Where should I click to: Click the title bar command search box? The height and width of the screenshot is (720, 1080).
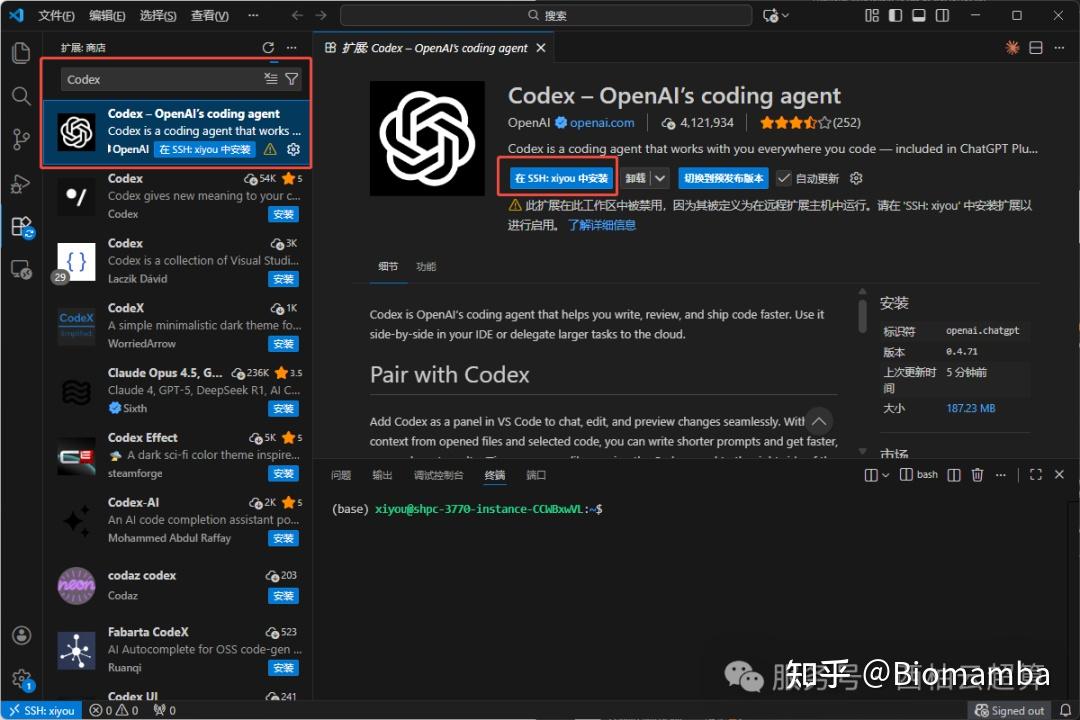[x=546, y=15]
